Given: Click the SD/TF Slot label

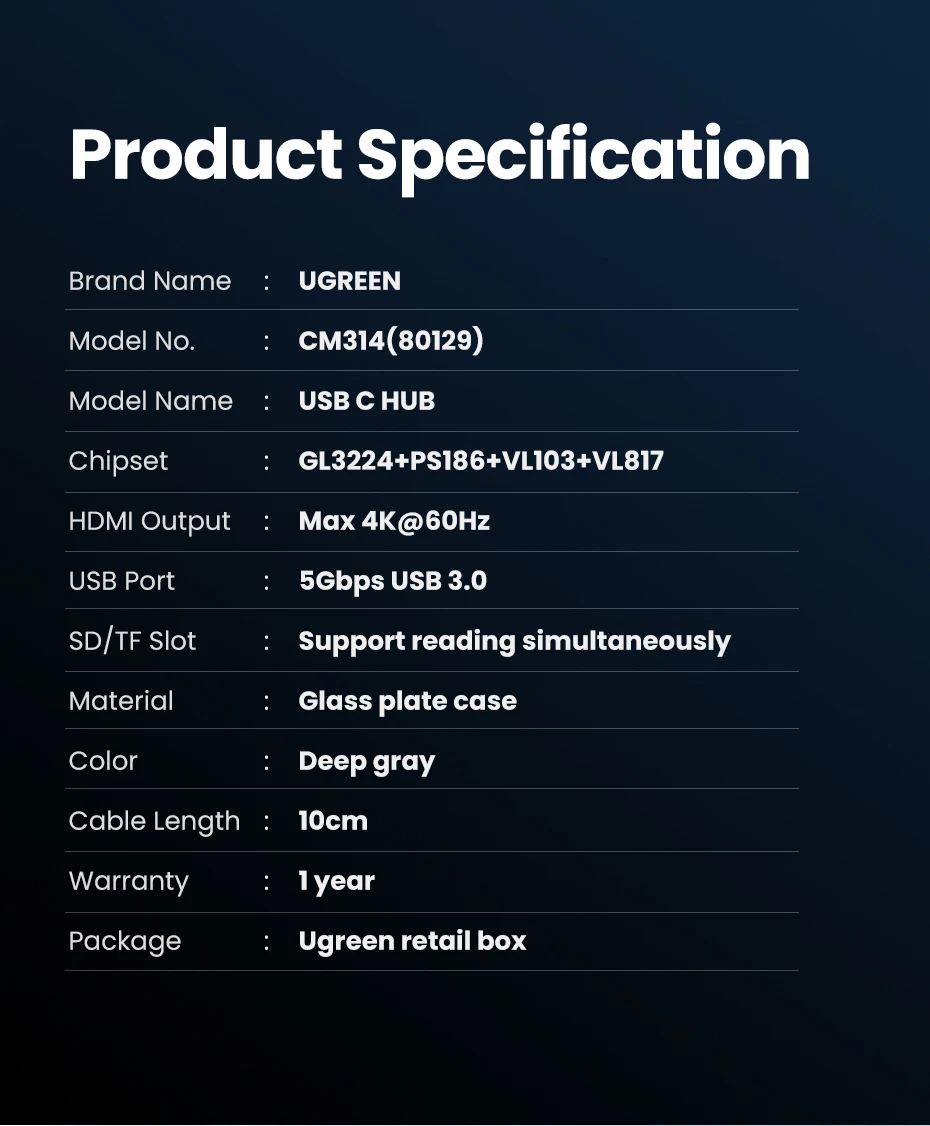Looking at the screenshot, I should (x=133, y=641).
